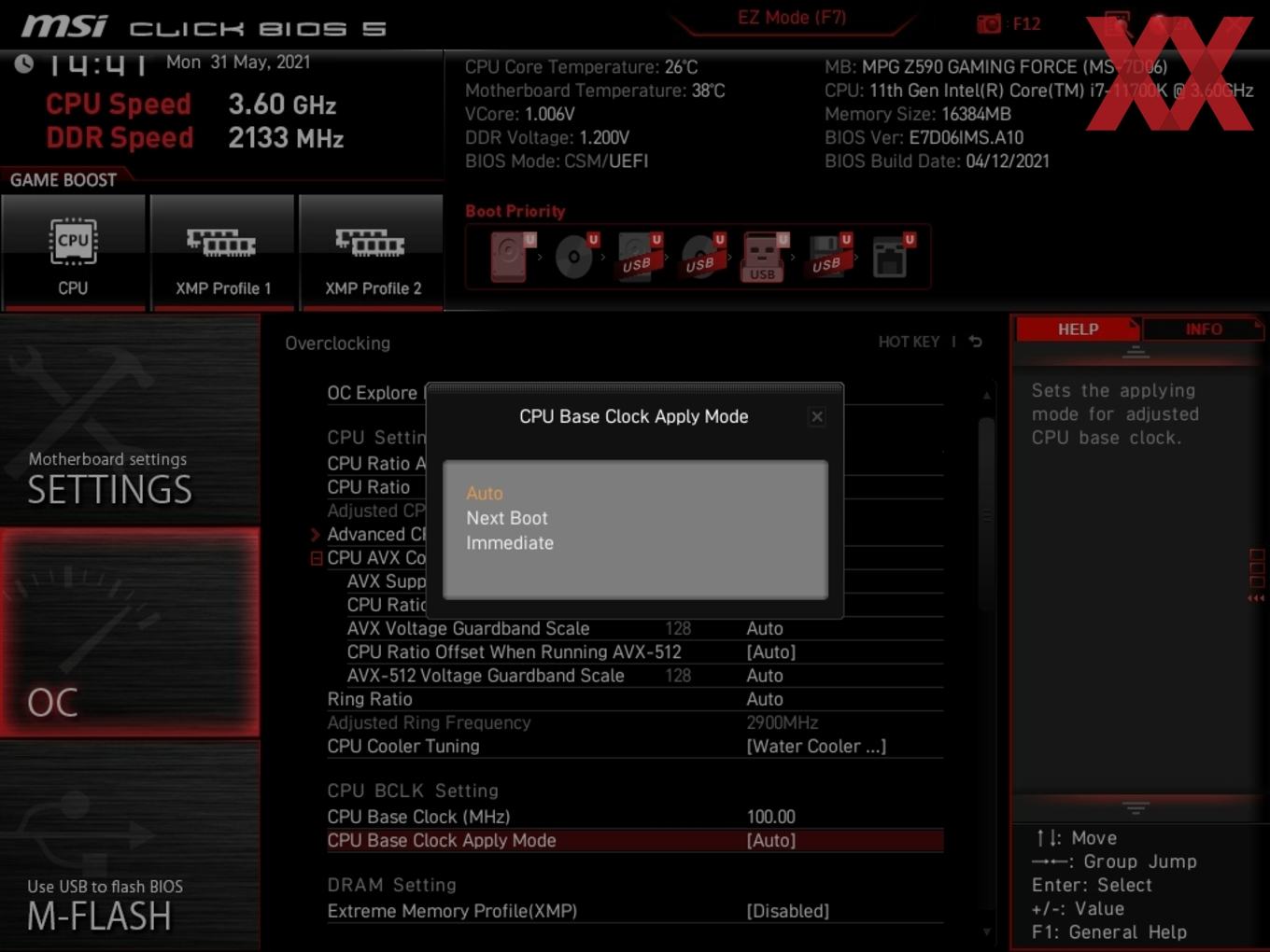
Task: Enable GAME BOOST CPU button
Action: pyautogui.click(x=73, y=252)
